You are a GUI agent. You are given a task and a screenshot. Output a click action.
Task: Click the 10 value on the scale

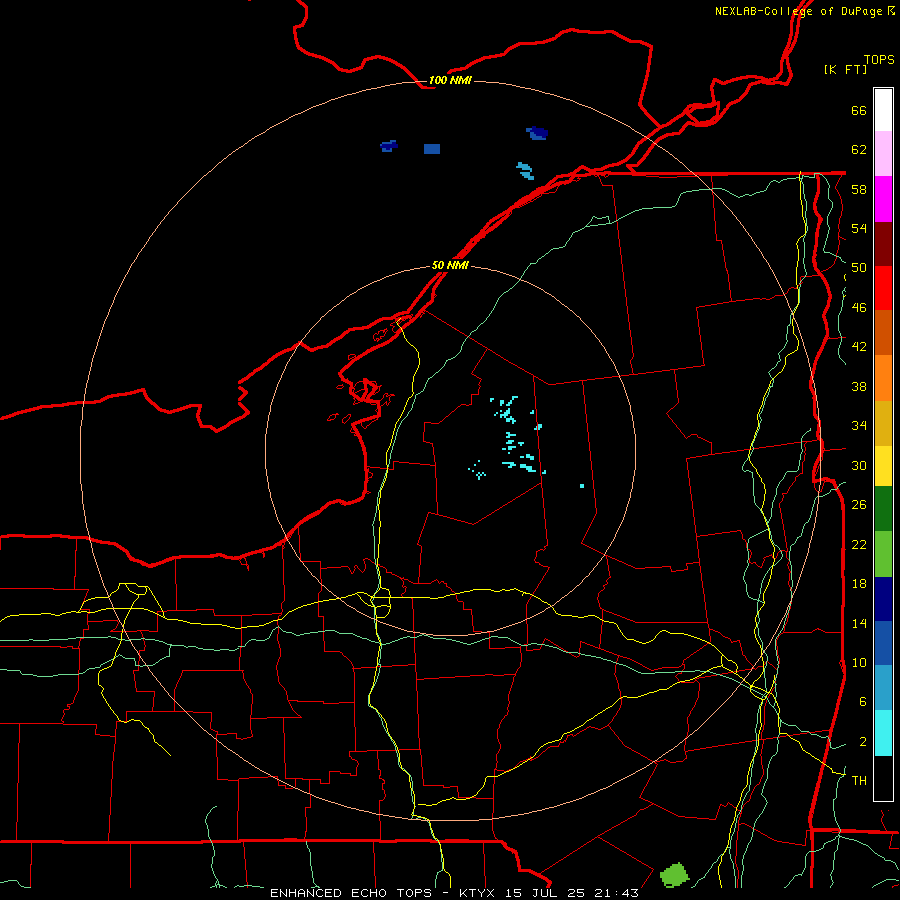click(859, 662)
